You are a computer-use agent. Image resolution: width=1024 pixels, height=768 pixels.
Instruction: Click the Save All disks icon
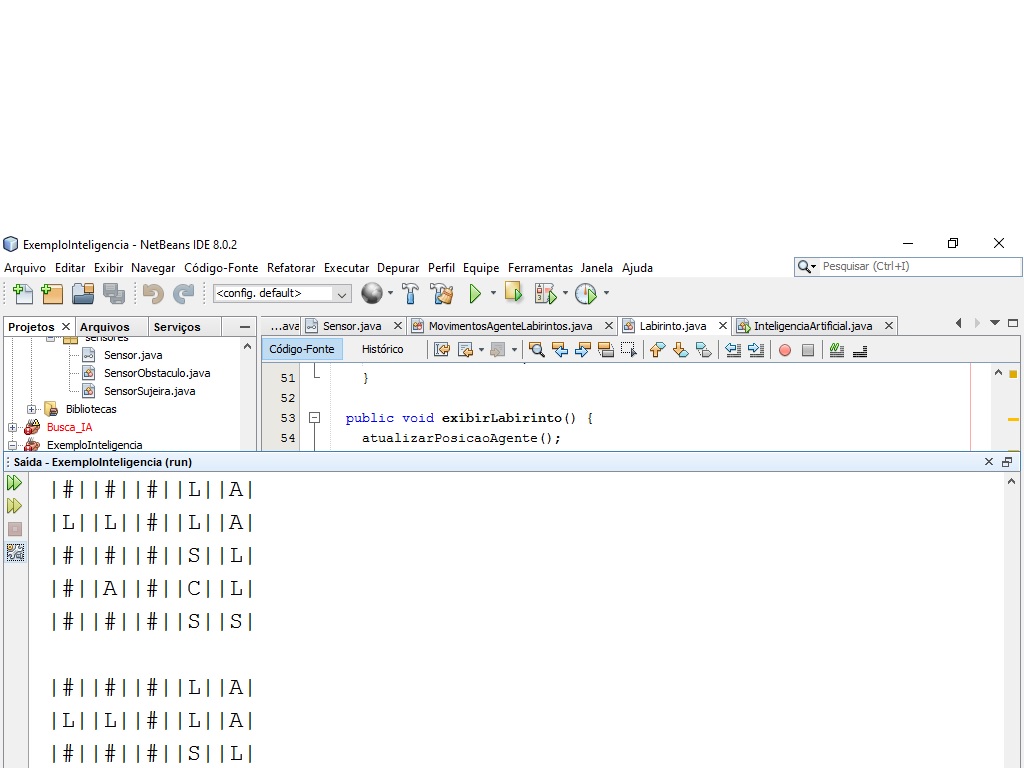click(114, 294)
